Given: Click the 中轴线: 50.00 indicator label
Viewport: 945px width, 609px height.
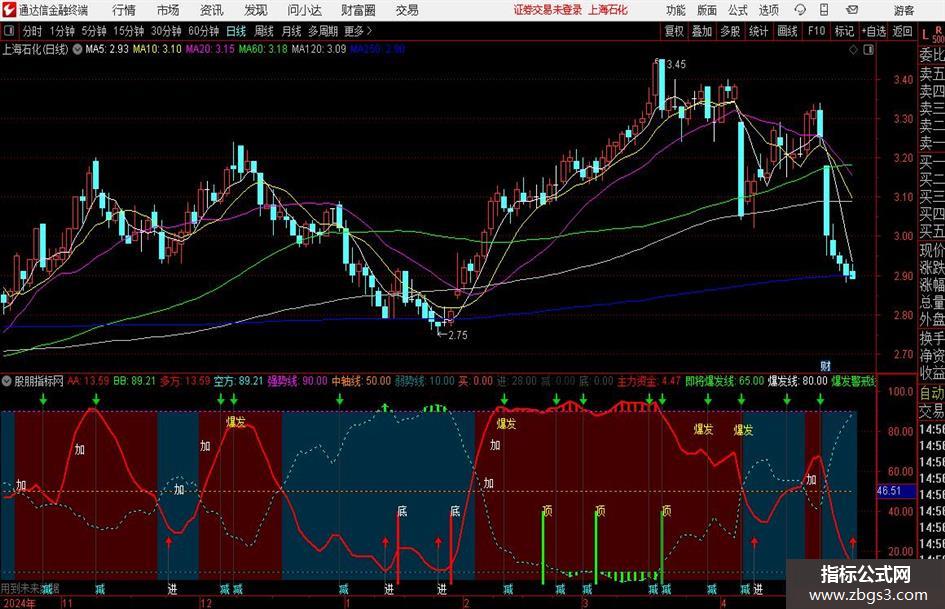Looking at the screenshot, I should 361,381.
